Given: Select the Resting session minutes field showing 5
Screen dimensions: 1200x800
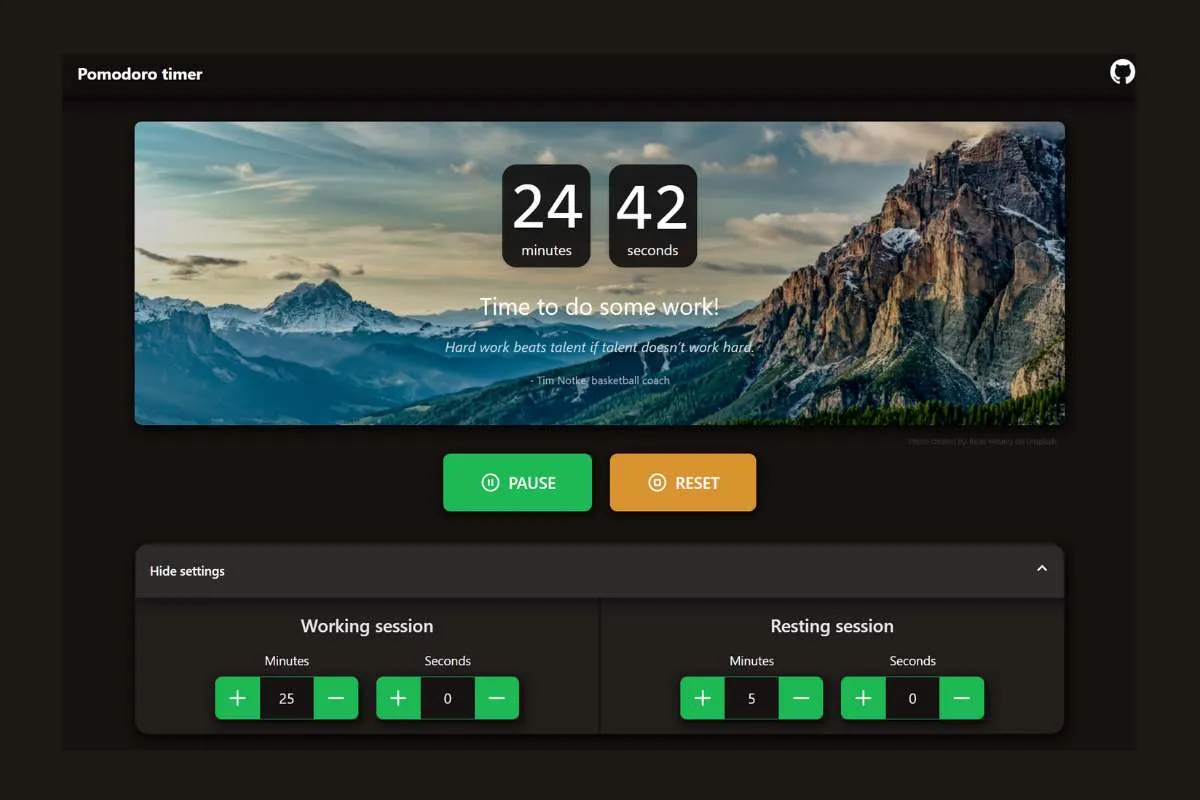Looking at the screenshot, I should tap(751, 698).
